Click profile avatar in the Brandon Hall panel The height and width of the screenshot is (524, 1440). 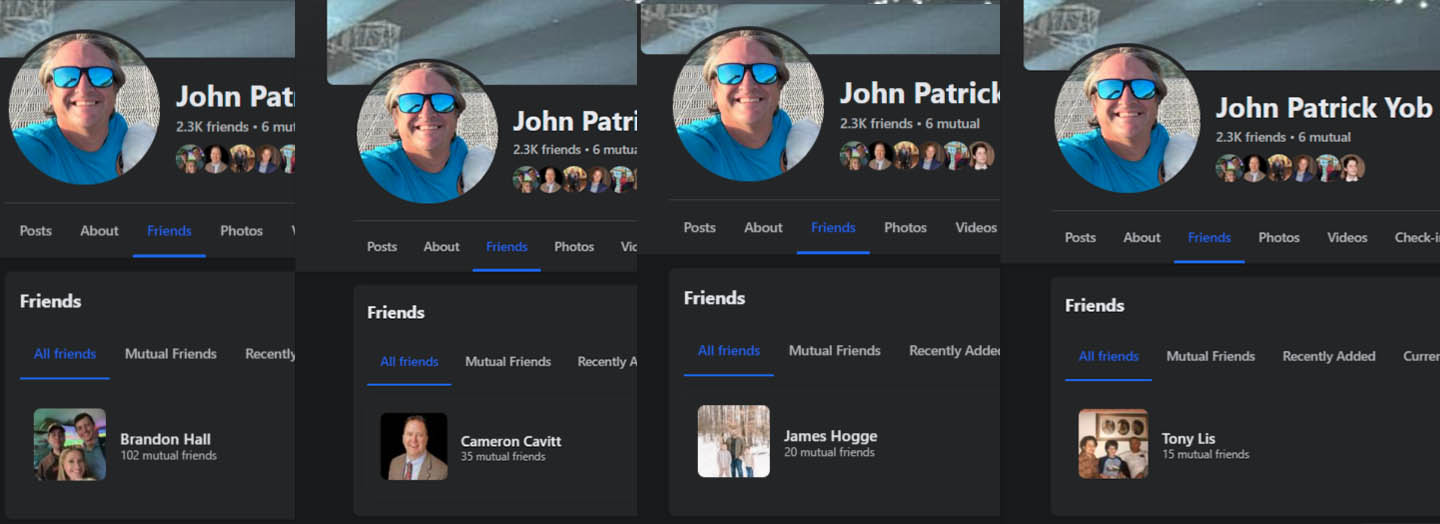[x=84, y=108]
